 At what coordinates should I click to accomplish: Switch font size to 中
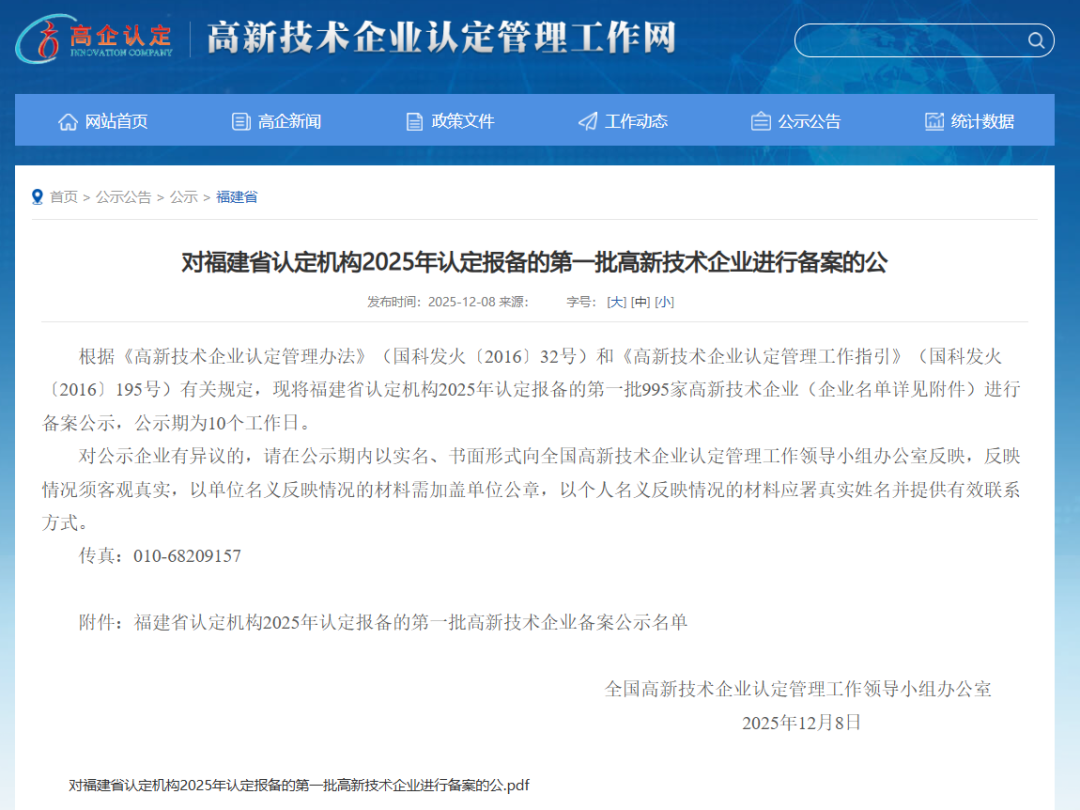pos(640,301)
